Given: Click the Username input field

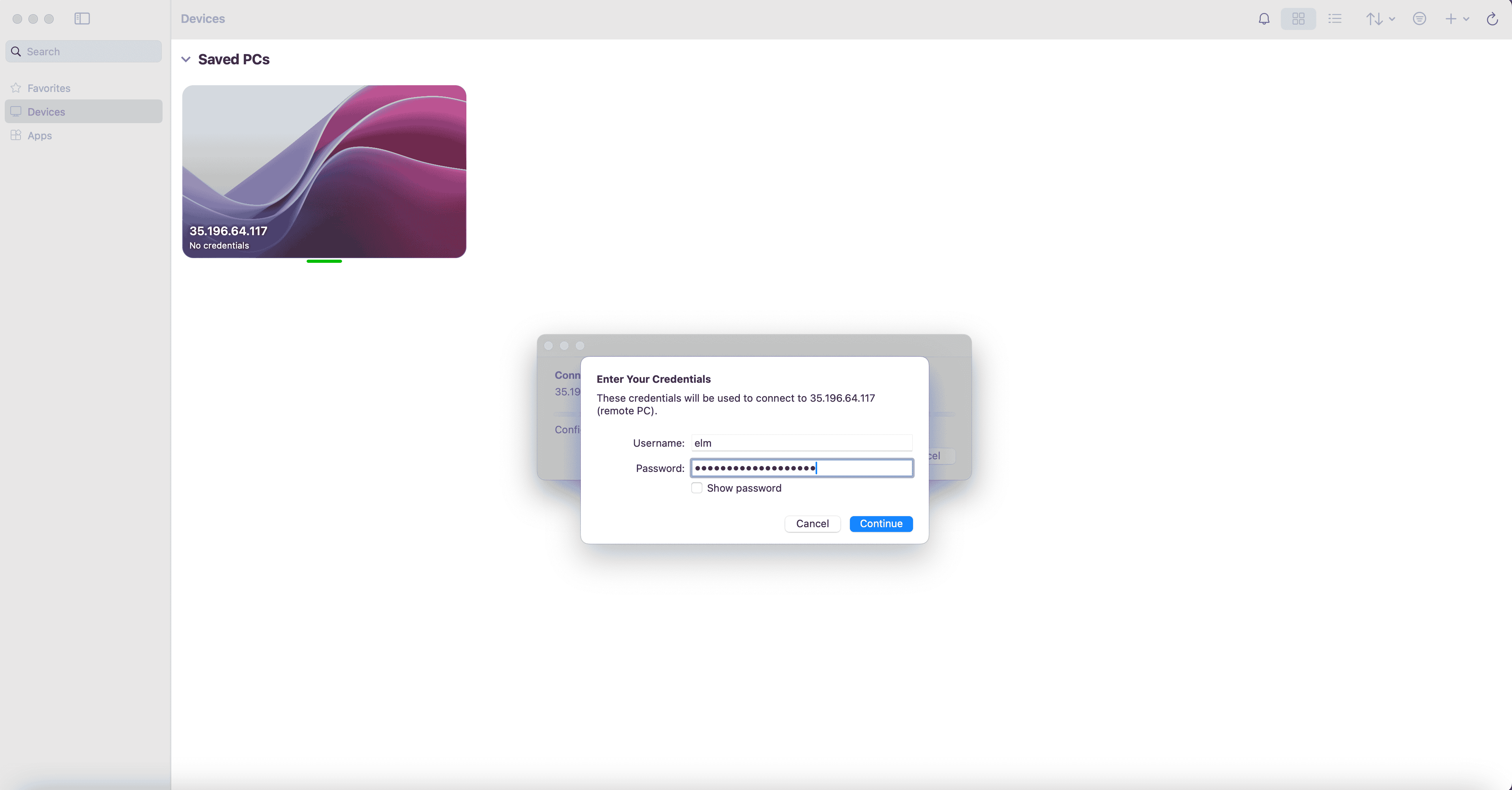Looking at the screenshot, I should [x=801, y=442].
